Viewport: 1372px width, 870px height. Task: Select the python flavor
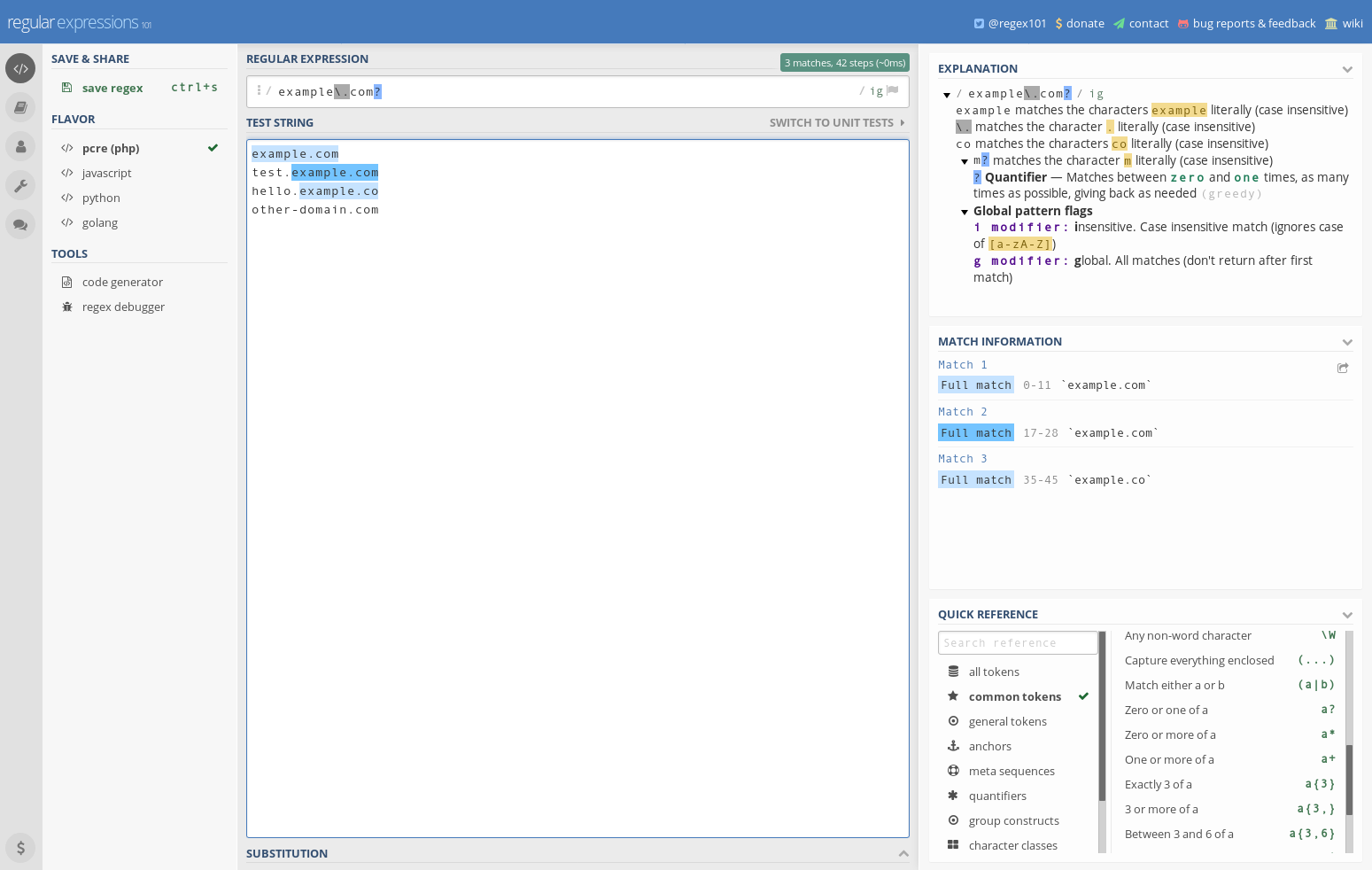click(x=101, y=198)
